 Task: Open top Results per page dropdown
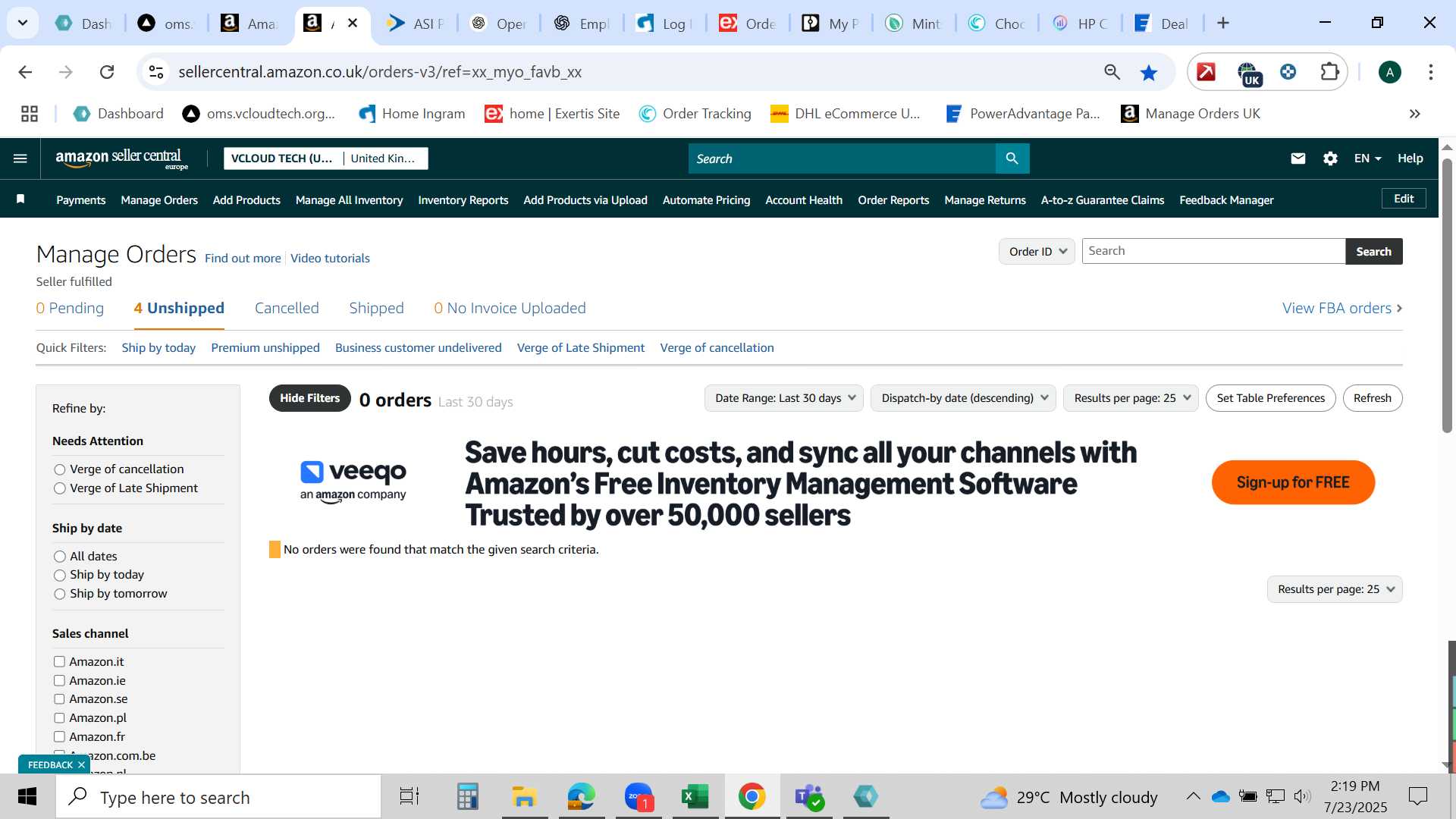click(1131, 398)
